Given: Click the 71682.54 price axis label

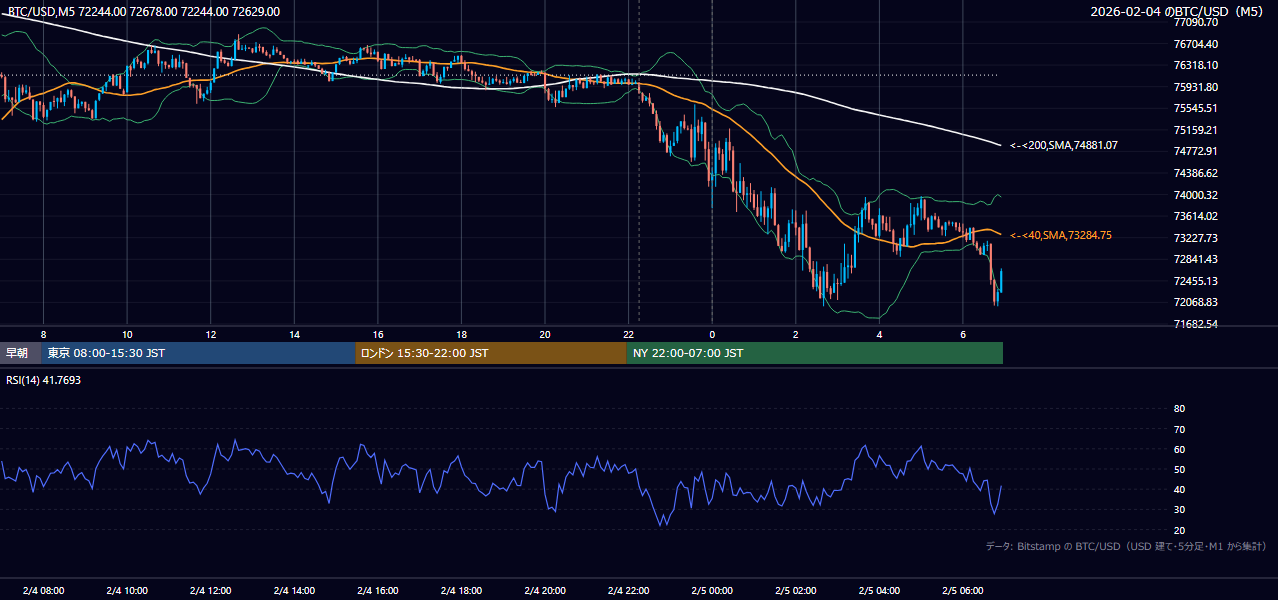Looking at the screenshot, I should pos(1196,324).
